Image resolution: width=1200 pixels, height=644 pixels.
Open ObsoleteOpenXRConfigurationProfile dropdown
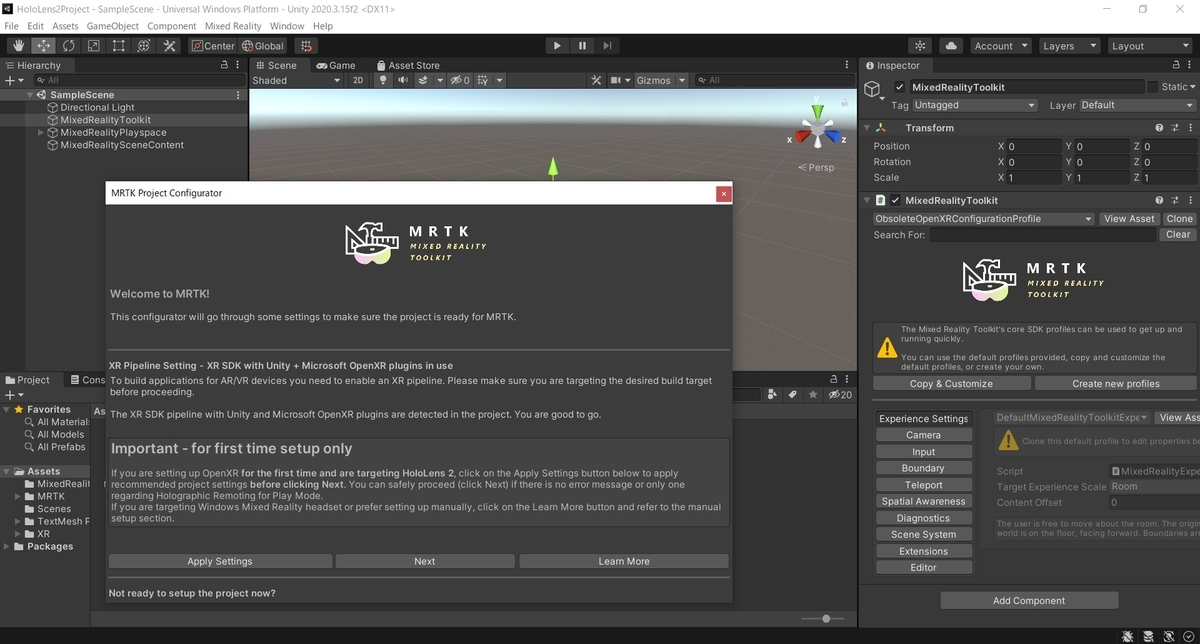point(984,219)
